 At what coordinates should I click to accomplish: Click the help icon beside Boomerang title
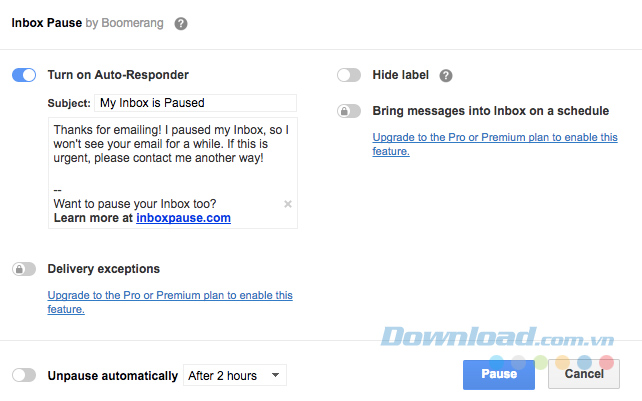click(181, 23)
